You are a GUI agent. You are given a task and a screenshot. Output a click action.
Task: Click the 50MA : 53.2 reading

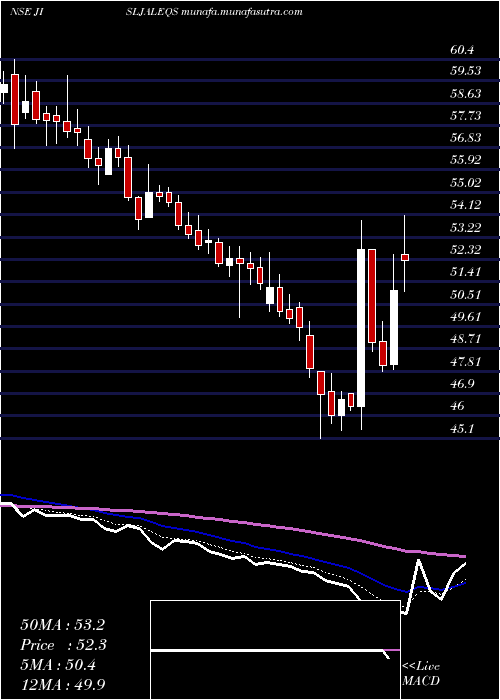click(x=63, y=625)
